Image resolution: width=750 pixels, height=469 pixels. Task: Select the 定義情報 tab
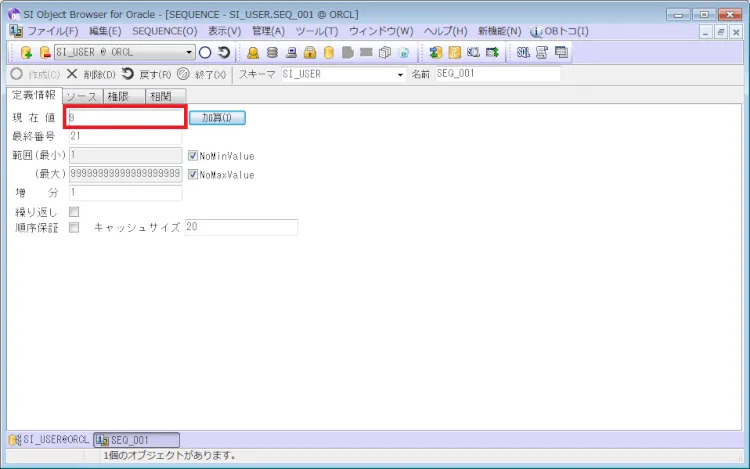[x=34, y=95]
